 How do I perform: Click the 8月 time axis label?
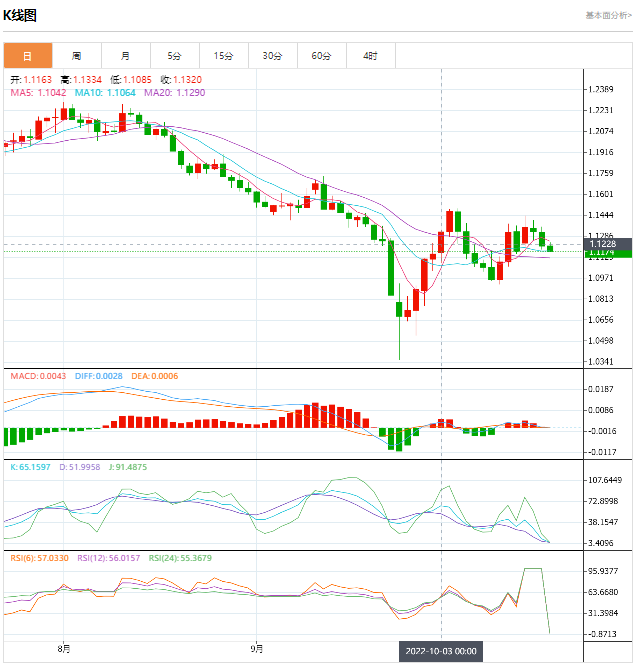pyautogui.click(x=64, y=649)
